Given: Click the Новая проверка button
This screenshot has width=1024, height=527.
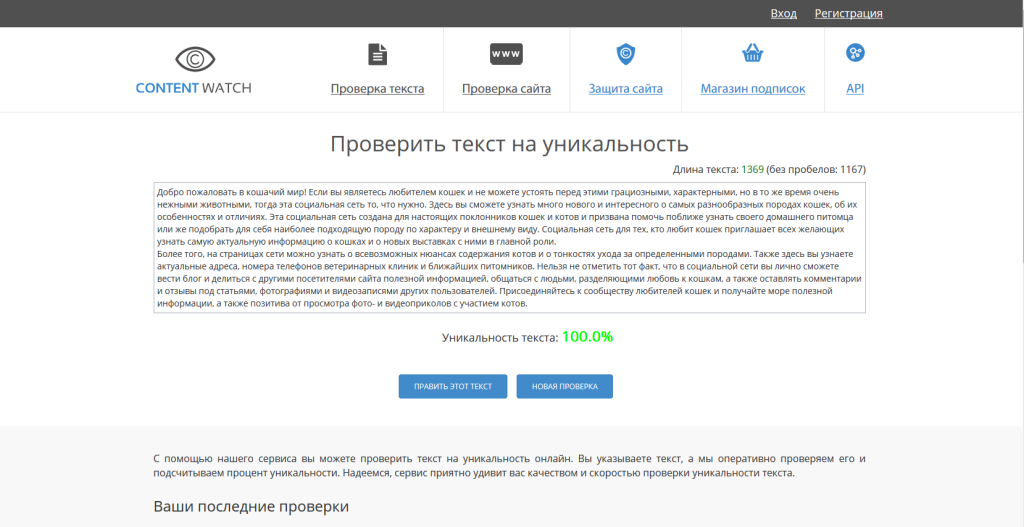Looking at the screenshot, I should tap(564, 386).
